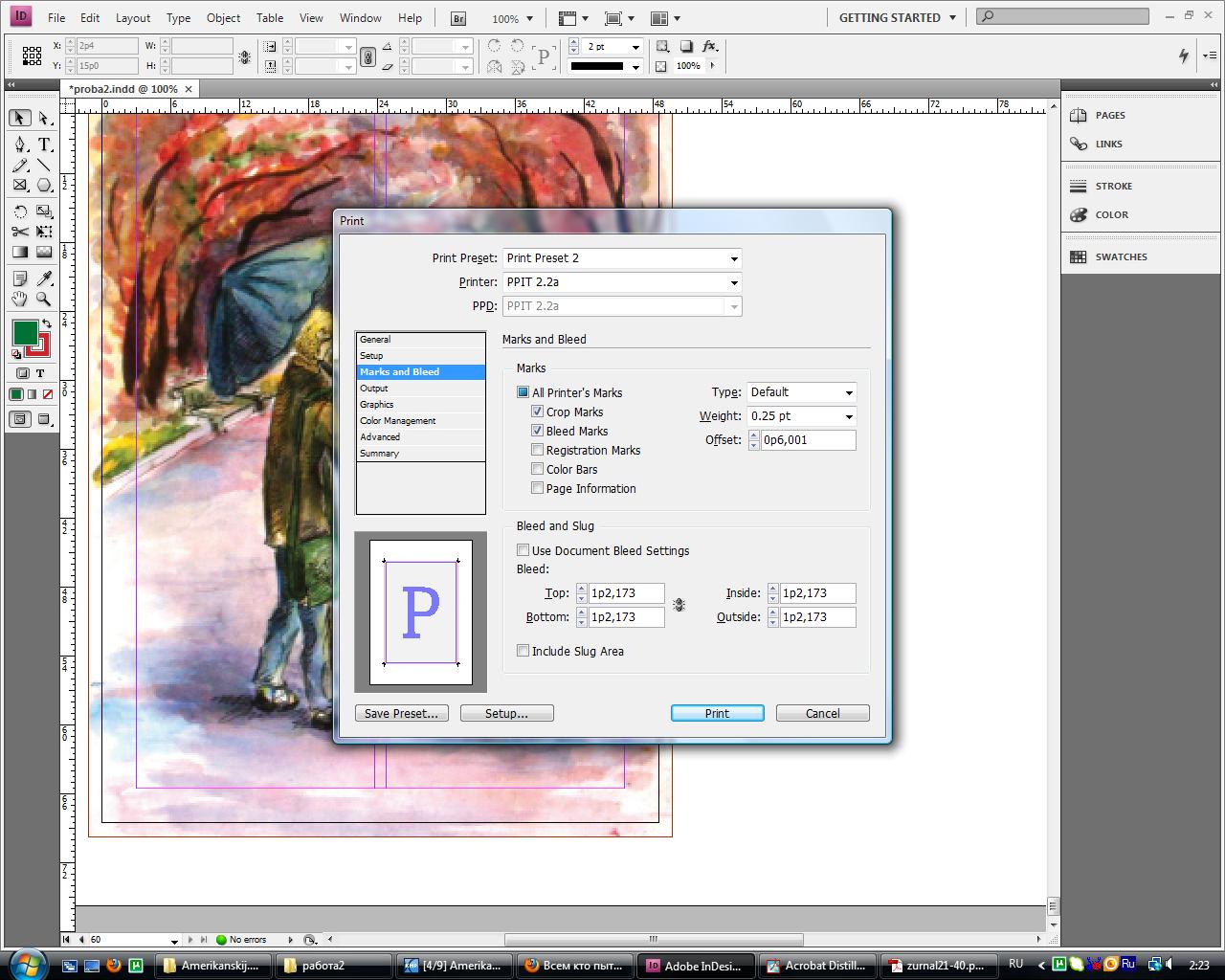Select General in print options list
Viewport: 1225px width, 980px height.
tap(420, 340)
